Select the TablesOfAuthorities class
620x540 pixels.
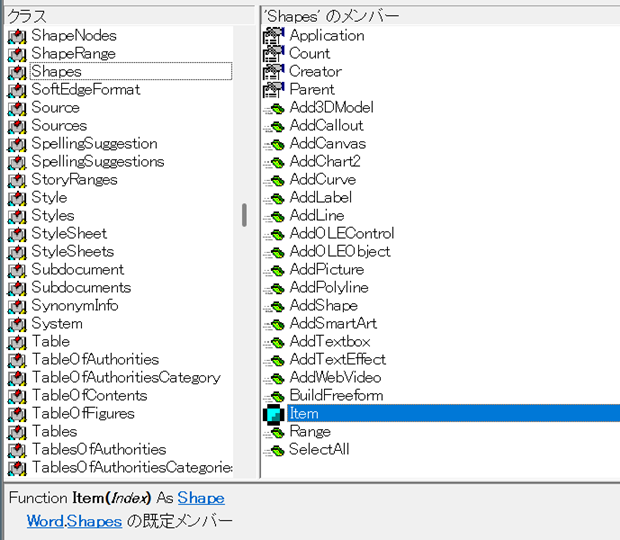[99, 449]
